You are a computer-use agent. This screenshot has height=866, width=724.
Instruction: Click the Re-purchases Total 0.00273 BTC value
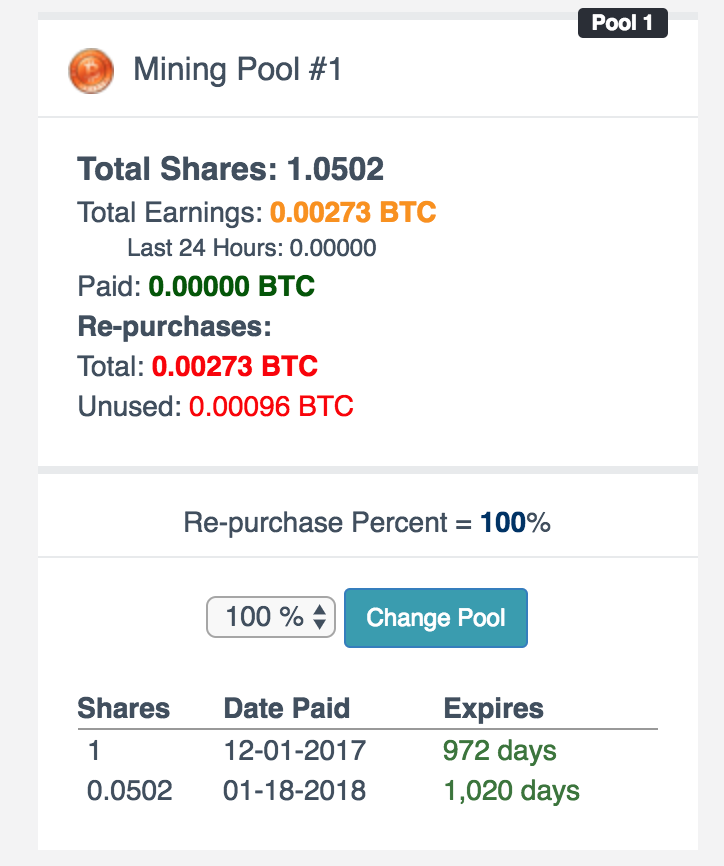tap(235, 366)
